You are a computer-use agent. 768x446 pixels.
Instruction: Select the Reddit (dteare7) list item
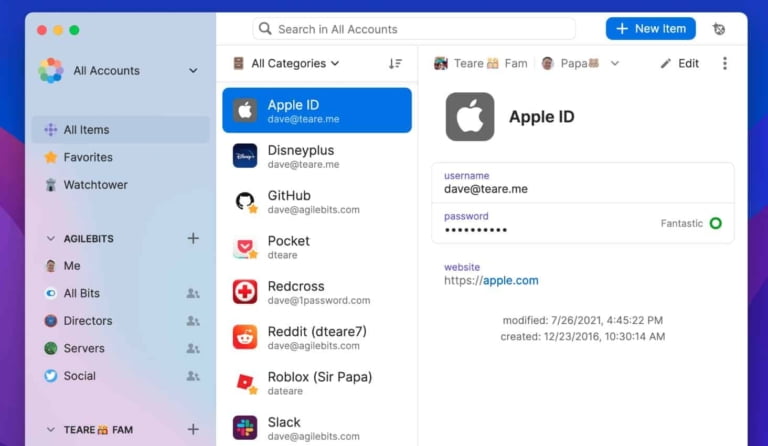[317, 337]
